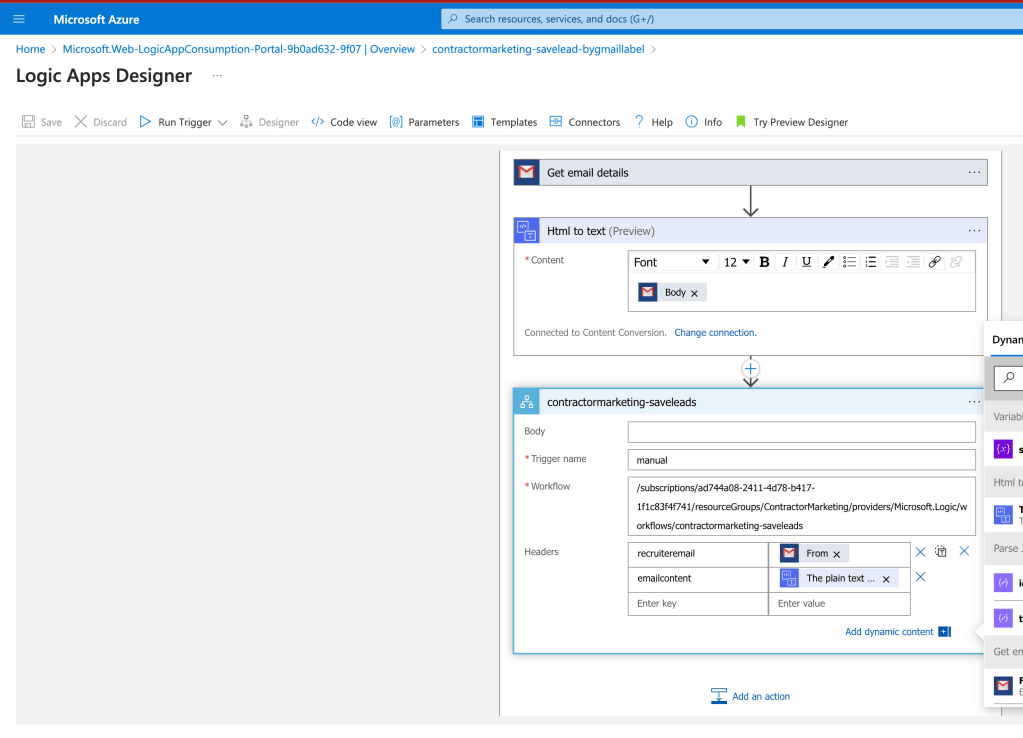This screenshot has height=738, width=1023.
Task: Select the purple variable item in dynamic content
Action: pyautogui.click(x=1007, y=449)
